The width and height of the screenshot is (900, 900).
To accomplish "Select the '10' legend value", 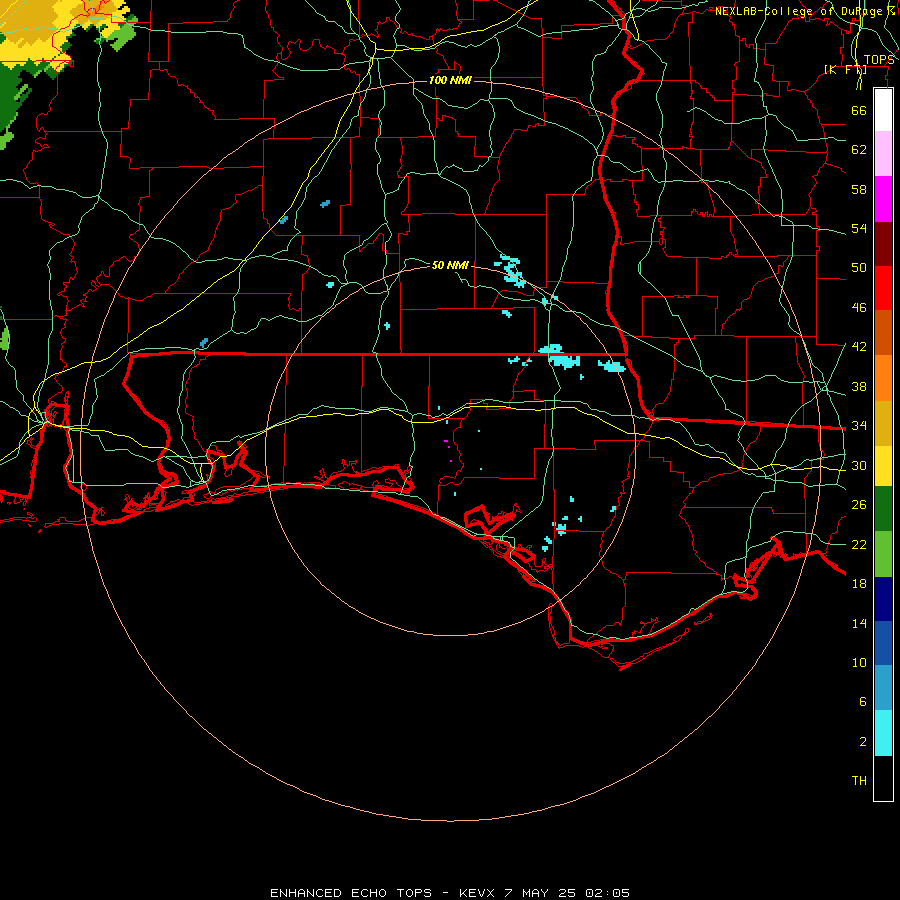I will point(859,663).
